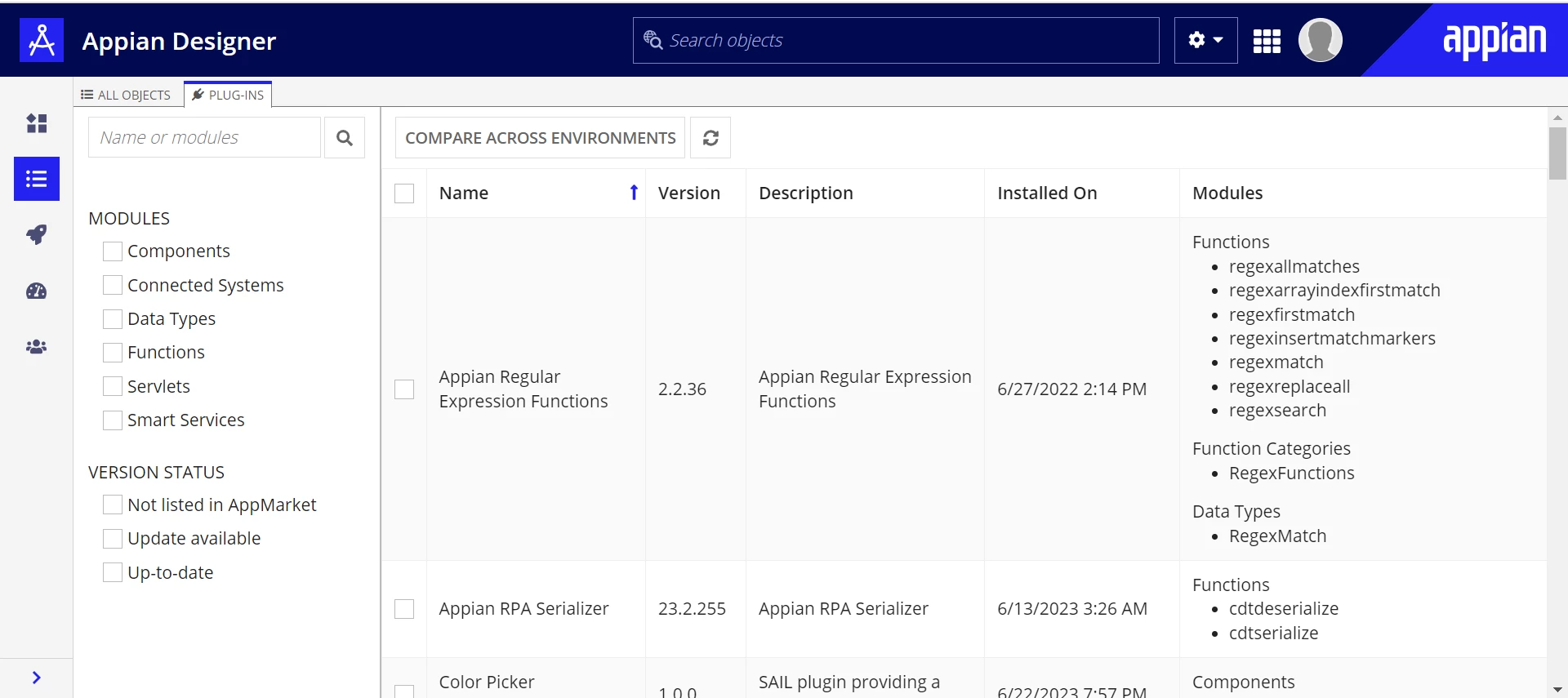Open the Users group sidebar icon
Image resolution: width=1568 pixels, height=698 pixels.
pos(37,347)
